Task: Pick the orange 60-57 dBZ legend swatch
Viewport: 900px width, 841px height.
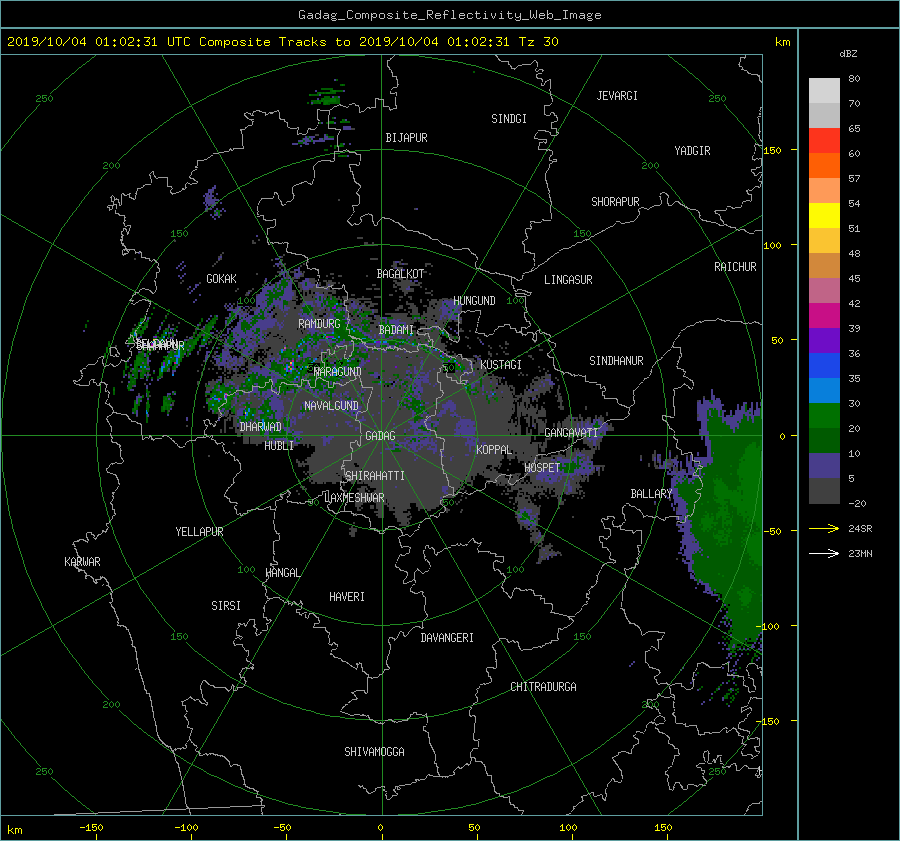Action: (824, 165)
